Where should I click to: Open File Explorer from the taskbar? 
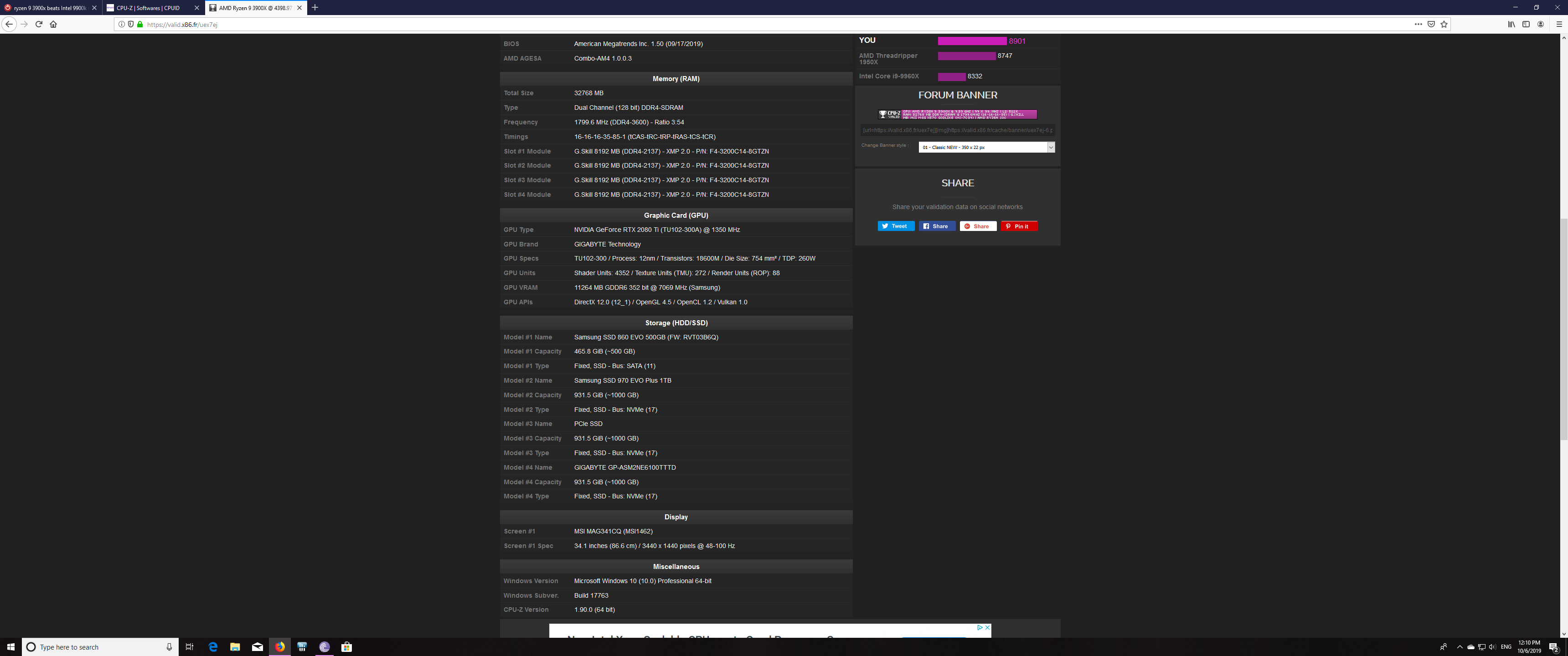point(235,647)
